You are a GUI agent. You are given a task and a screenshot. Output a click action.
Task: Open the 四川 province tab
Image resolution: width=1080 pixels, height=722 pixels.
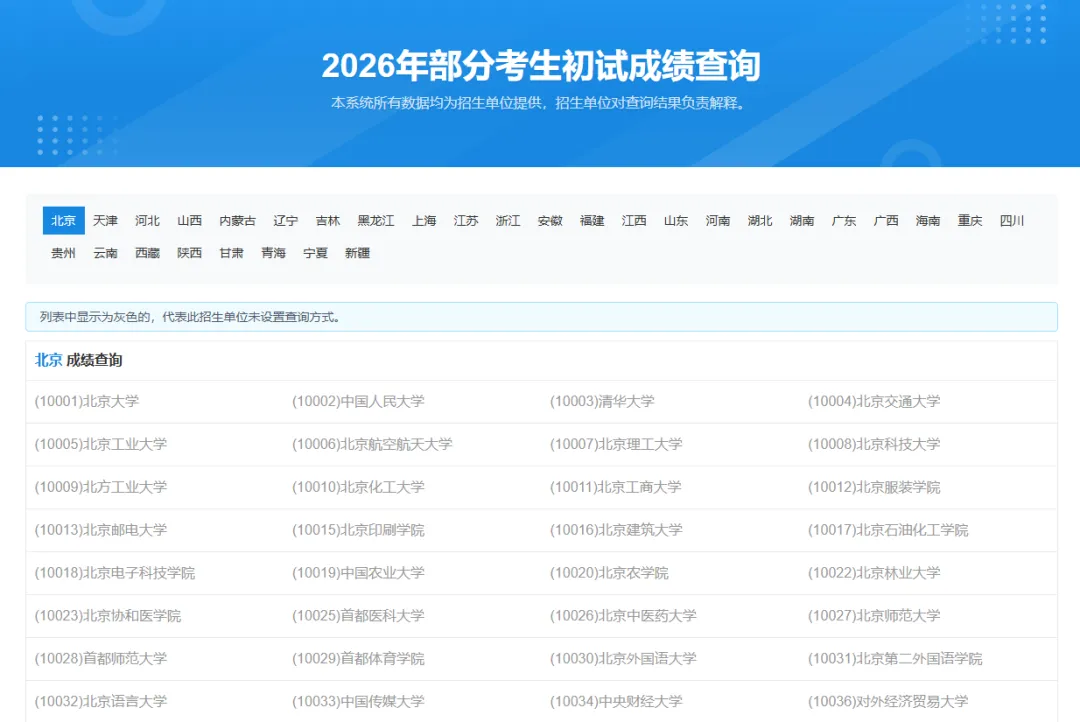tap(1012, 220)
